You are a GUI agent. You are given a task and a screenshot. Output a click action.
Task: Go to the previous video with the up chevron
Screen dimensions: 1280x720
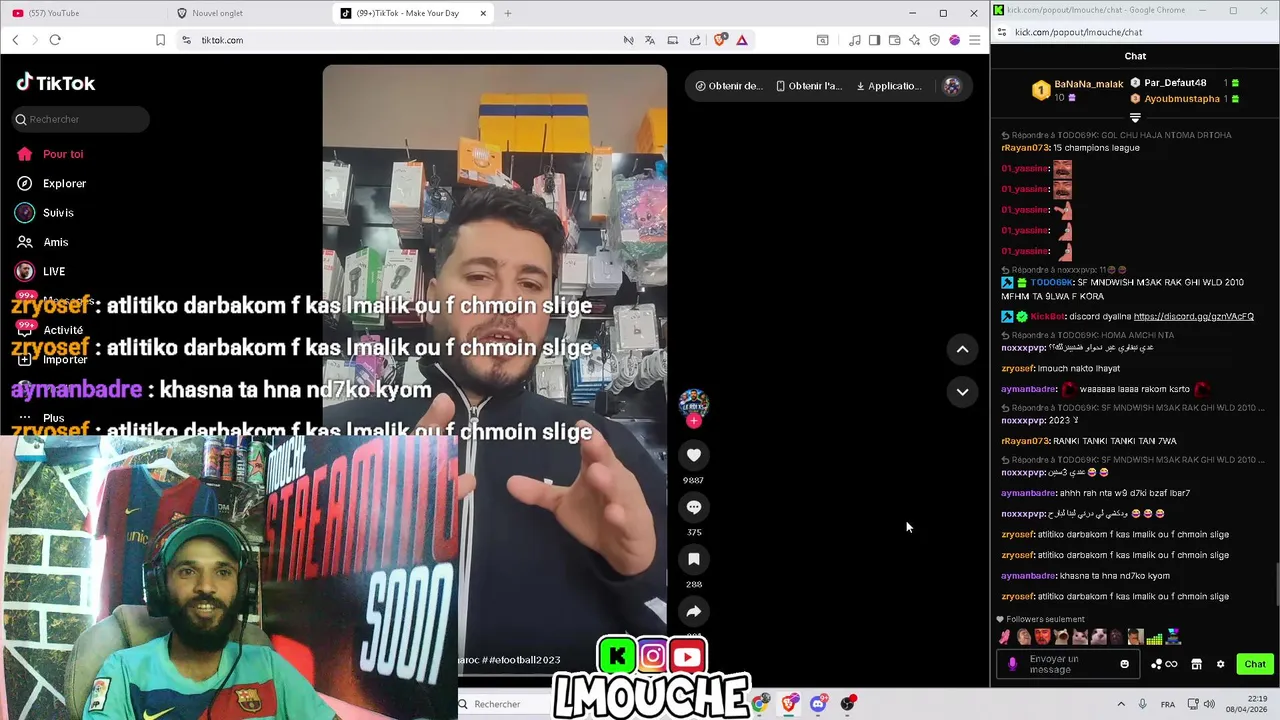pyautogui.click(x=962, y=349)
